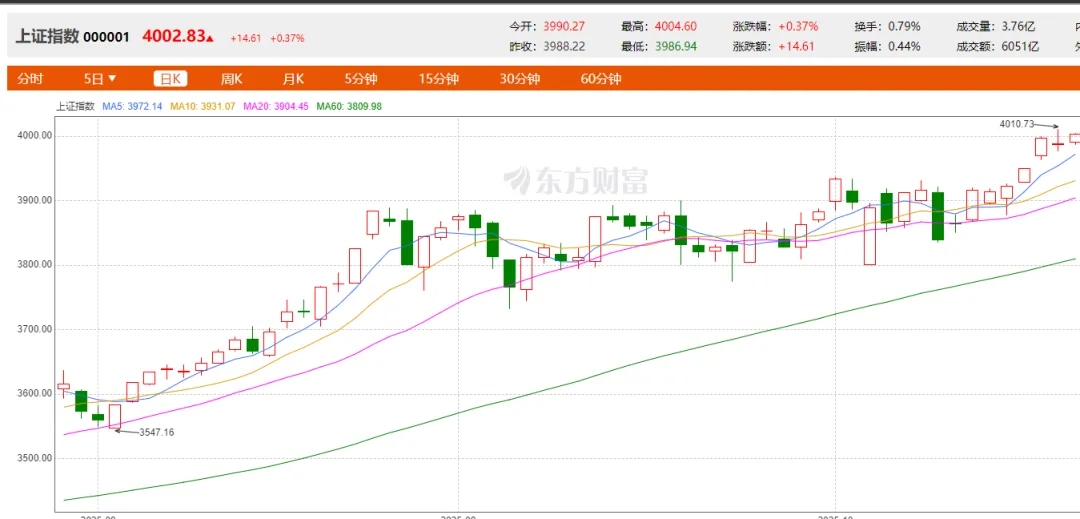This screenshot has height=519, width=1080.
Task: Switch to the 月K monthly chart
Action: coord(293,79)
